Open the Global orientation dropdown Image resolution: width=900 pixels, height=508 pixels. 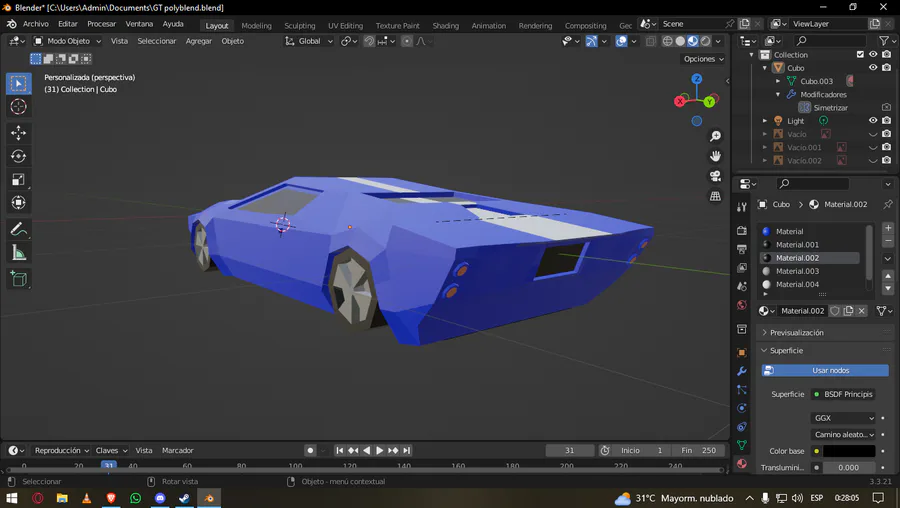(309, 41)
